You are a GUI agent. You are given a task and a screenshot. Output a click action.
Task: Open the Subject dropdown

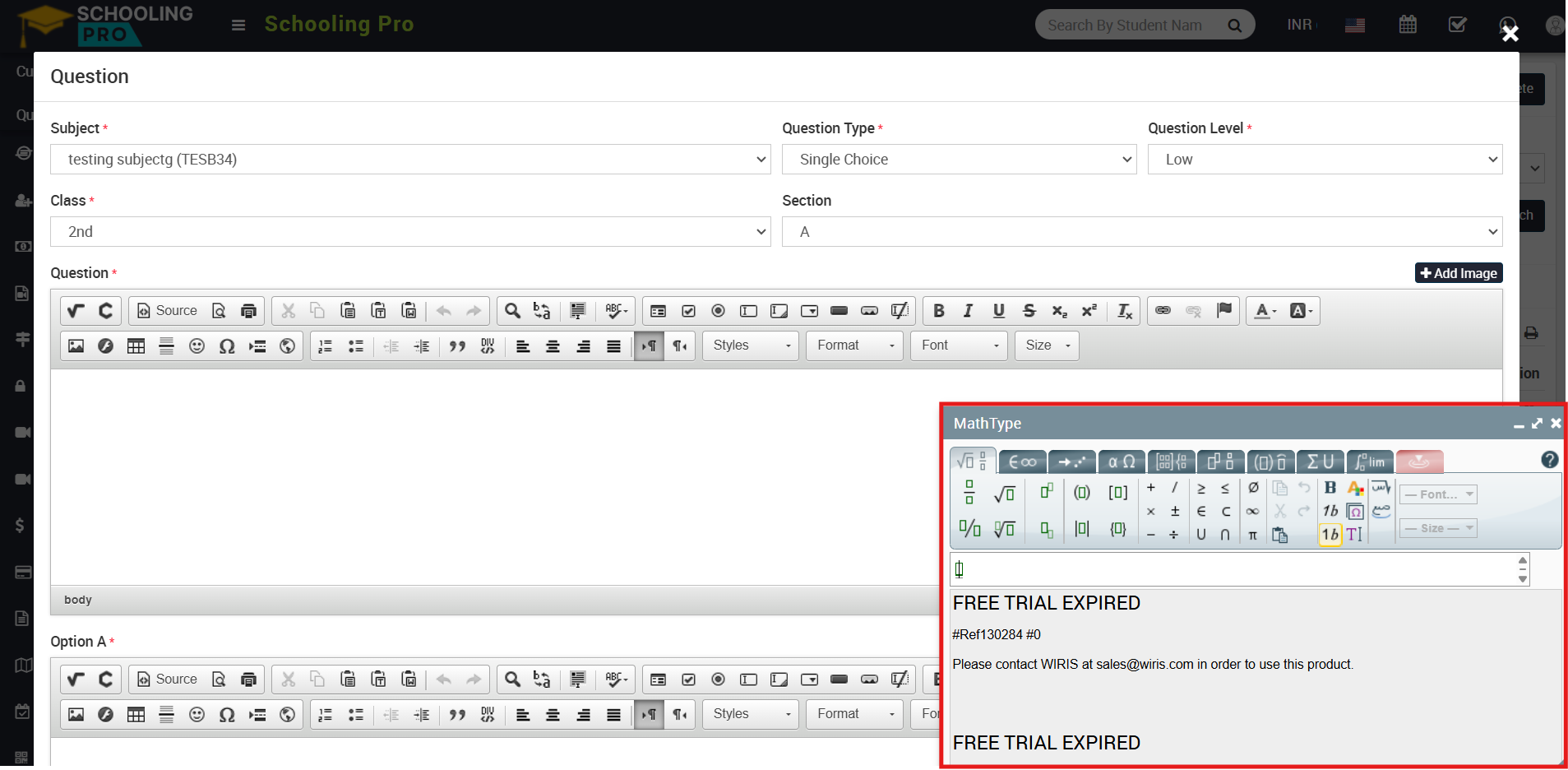(x=410, y=160)
